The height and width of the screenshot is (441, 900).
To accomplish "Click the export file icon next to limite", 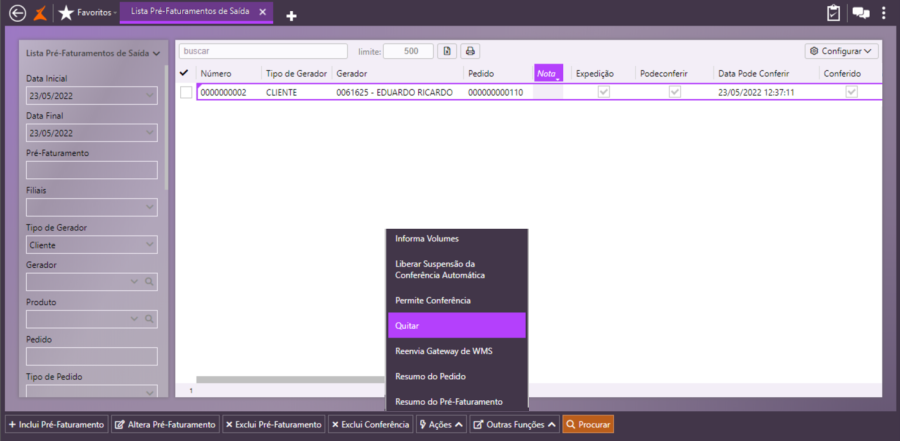I will click(x=447, y=51).
